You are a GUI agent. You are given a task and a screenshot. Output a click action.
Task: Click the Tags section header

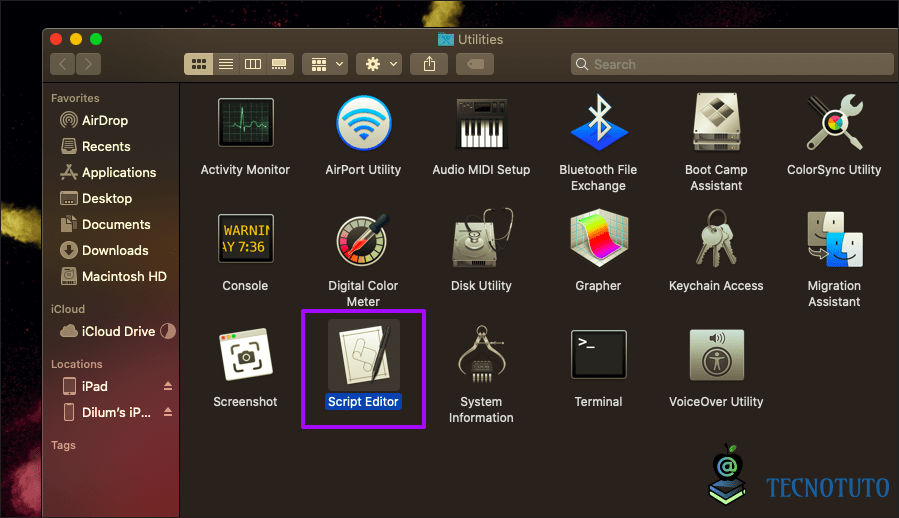point(63,445)
